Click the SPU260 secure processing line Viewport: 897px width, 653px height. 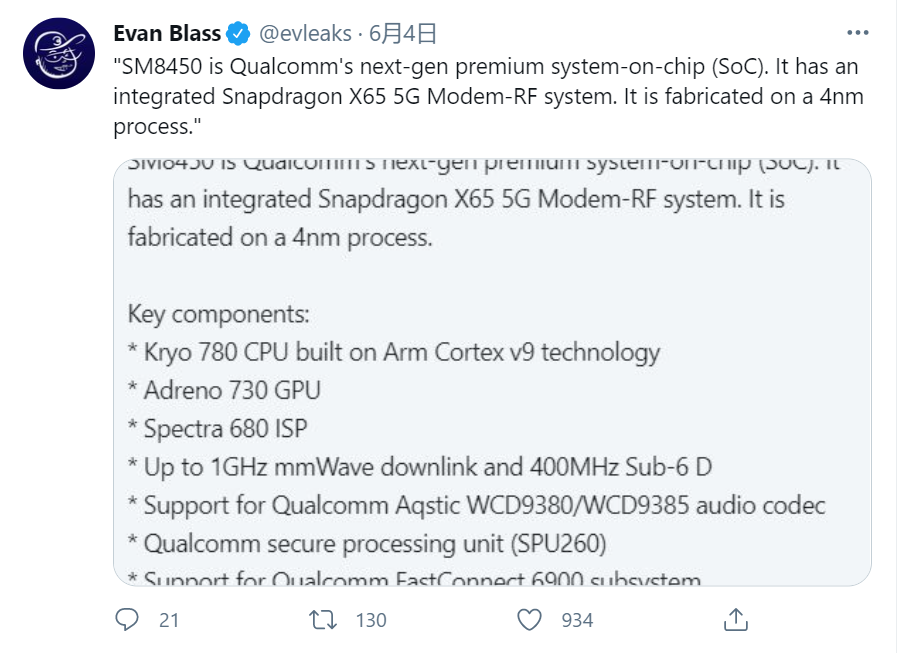(367, 544)
